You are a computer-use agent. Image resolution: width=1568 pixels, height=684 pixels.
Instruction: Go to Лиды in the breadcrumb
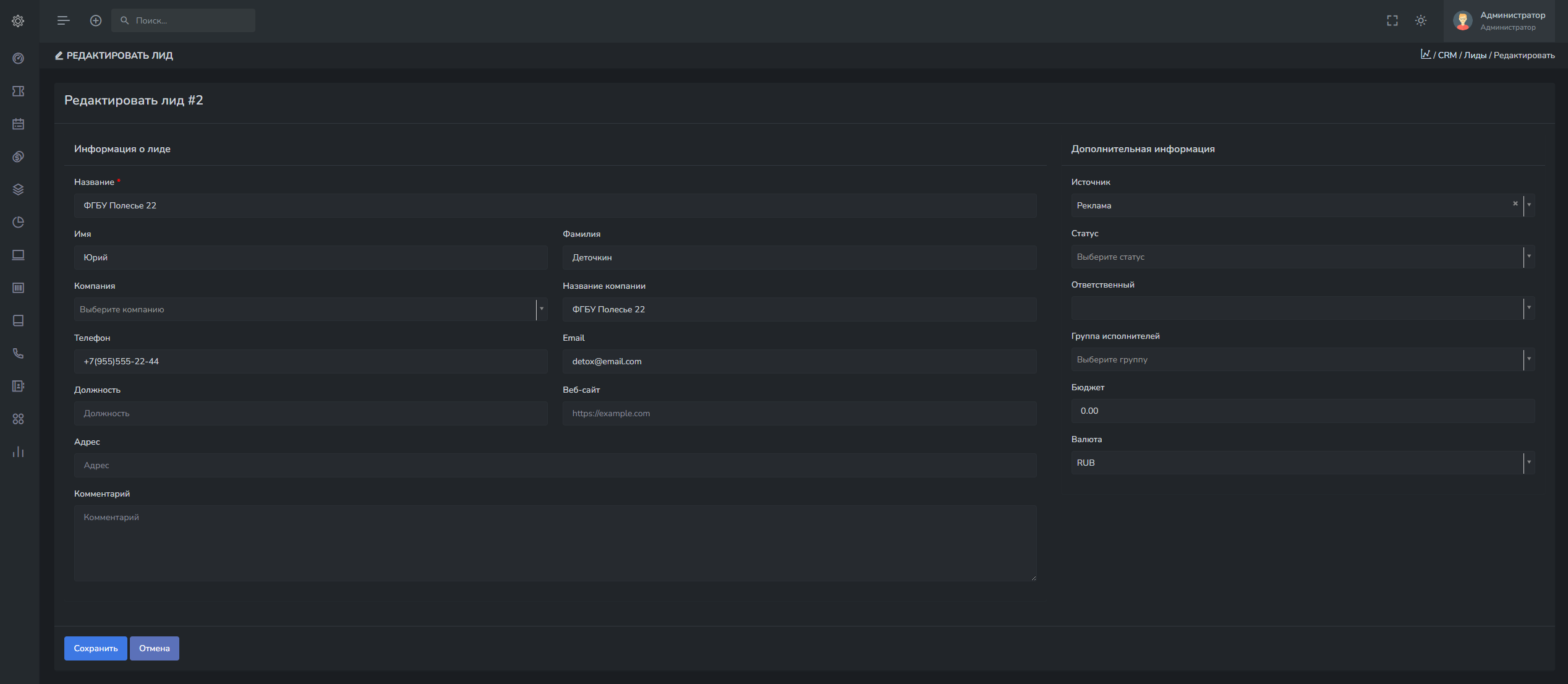click(x=1475, y=56)
